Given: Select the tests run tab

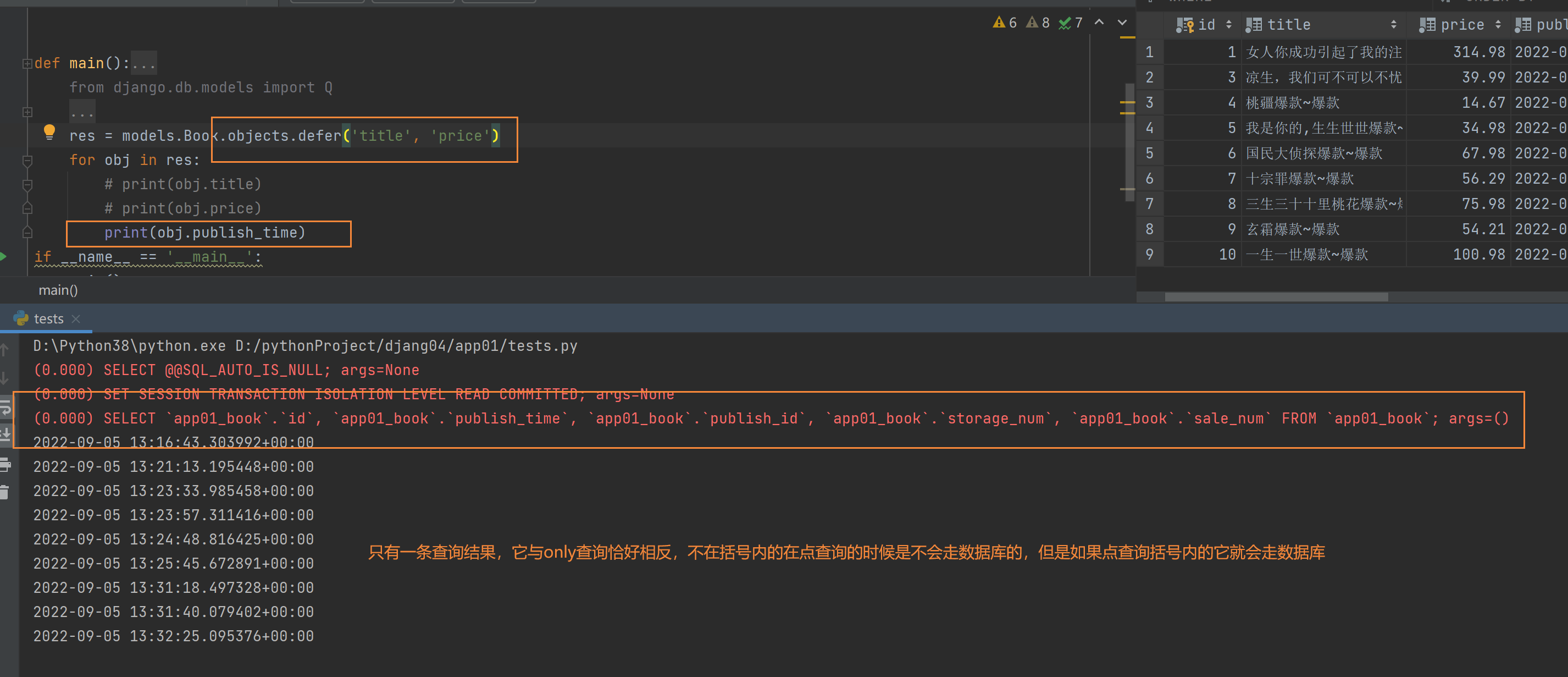Looking at the screenshot, I should point(48,318).
